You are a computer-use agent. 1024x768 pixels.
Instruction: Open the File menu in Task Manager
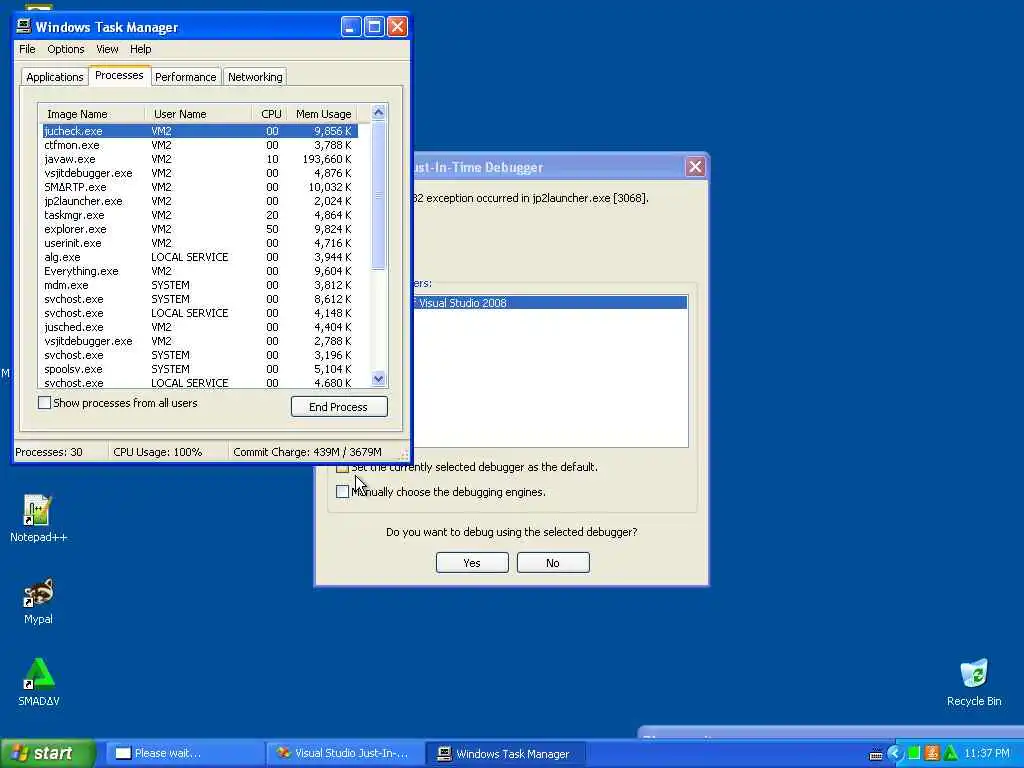[x=27, y=49]
